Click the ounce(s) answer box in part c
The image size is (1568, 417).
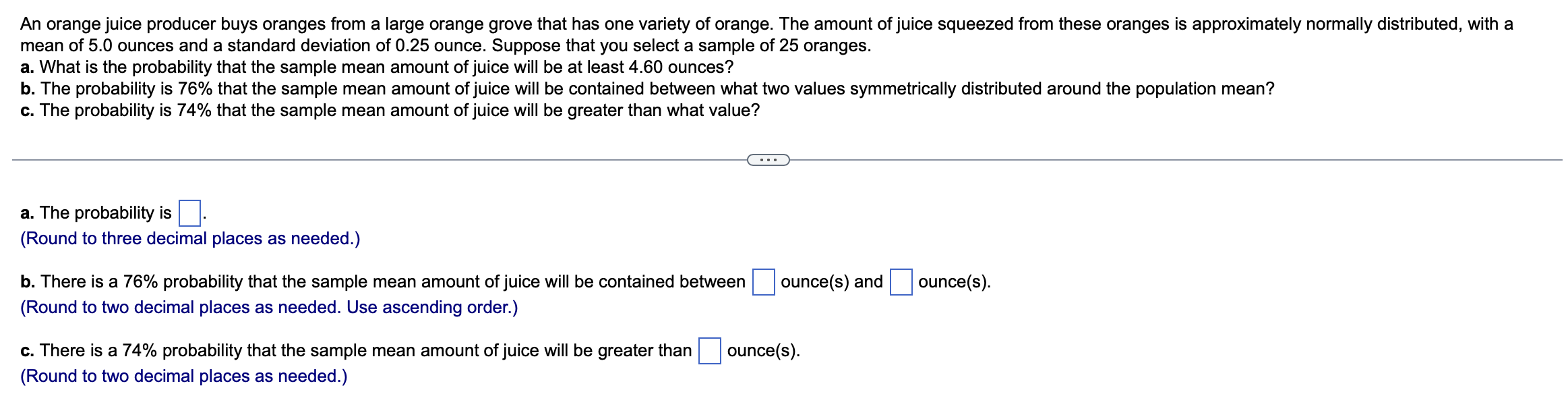point(709,350)
